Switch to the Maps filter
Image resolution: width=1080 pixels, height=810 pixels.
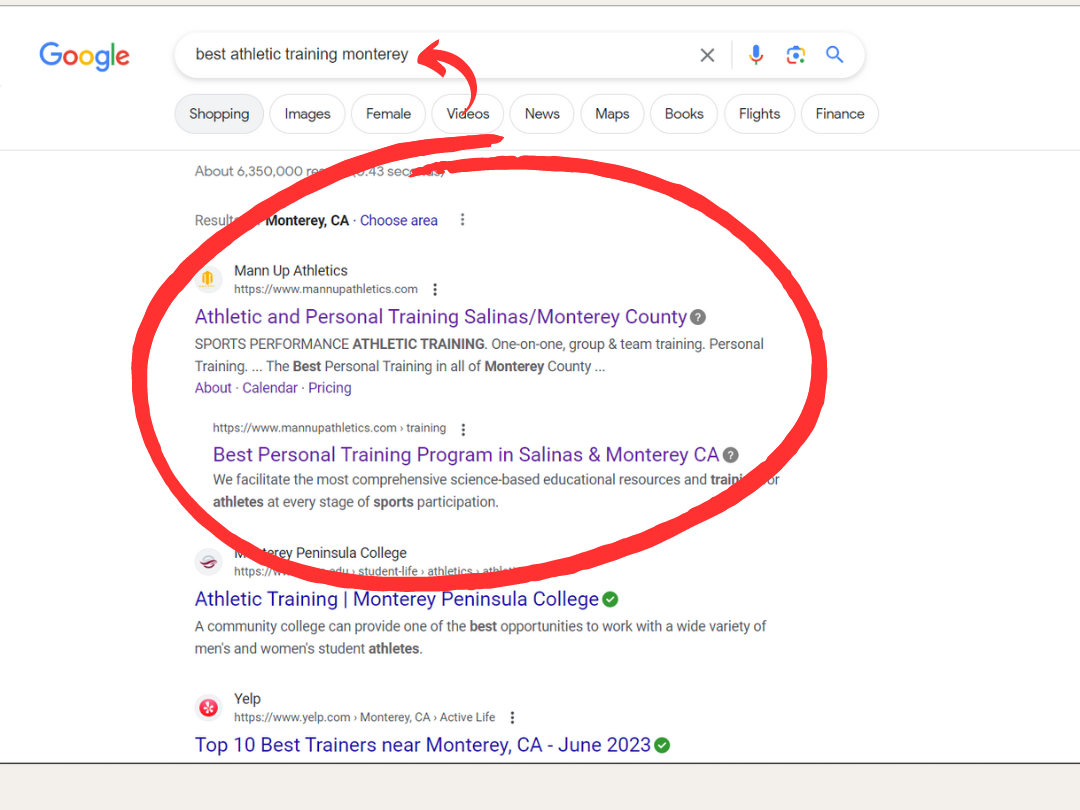[x=612, y=114]
